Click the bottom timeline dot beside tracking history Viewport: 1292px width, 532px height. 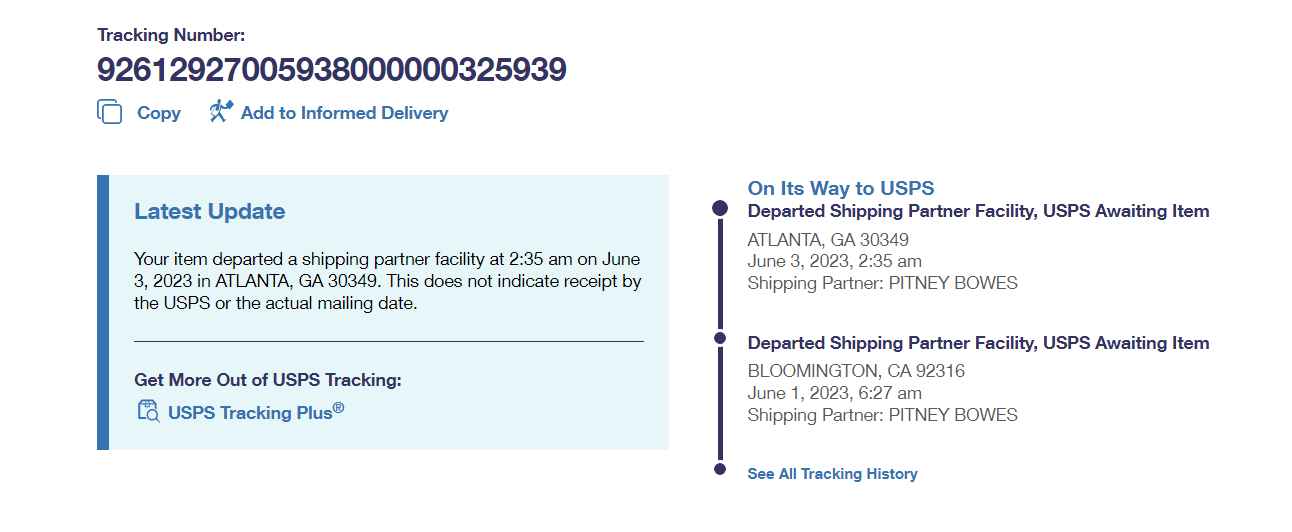point(719,469)
